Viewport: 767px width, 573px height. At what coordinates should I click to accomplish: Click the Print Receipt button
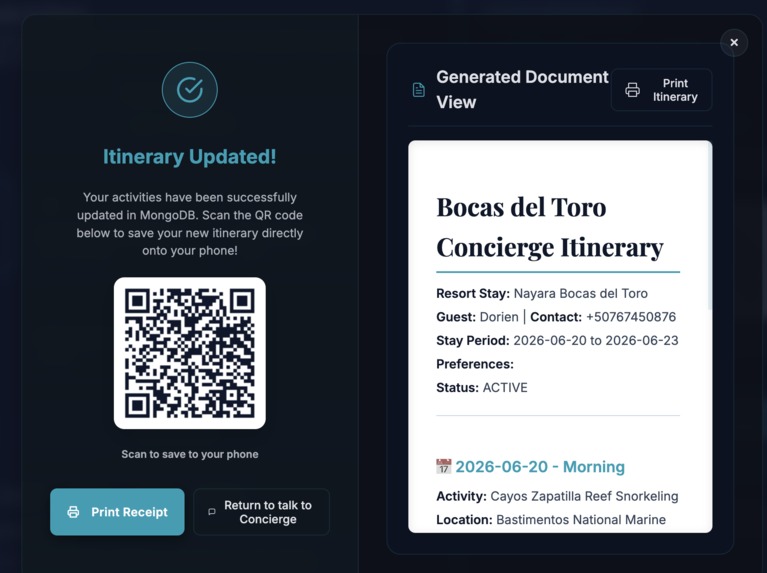pos(117,512)
